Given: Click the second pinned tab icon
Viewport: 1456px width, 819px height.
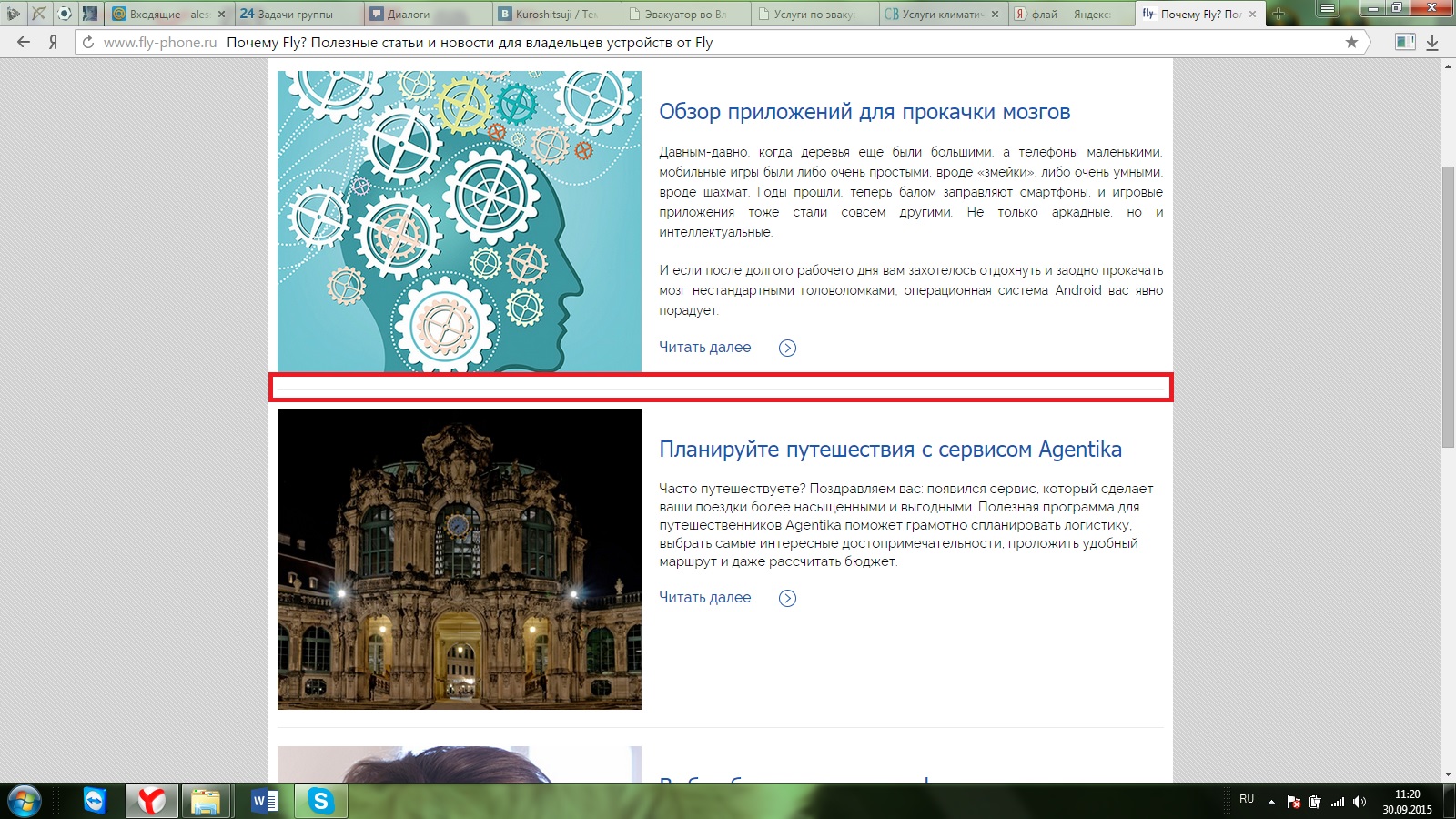Looking at the screenshot, I should coord(39,14).
